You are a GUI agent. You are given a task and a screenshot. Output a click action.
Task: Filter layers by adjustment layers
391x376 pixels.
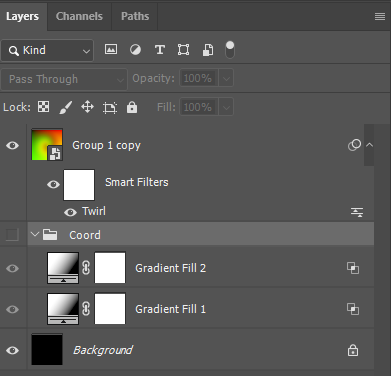135,50
